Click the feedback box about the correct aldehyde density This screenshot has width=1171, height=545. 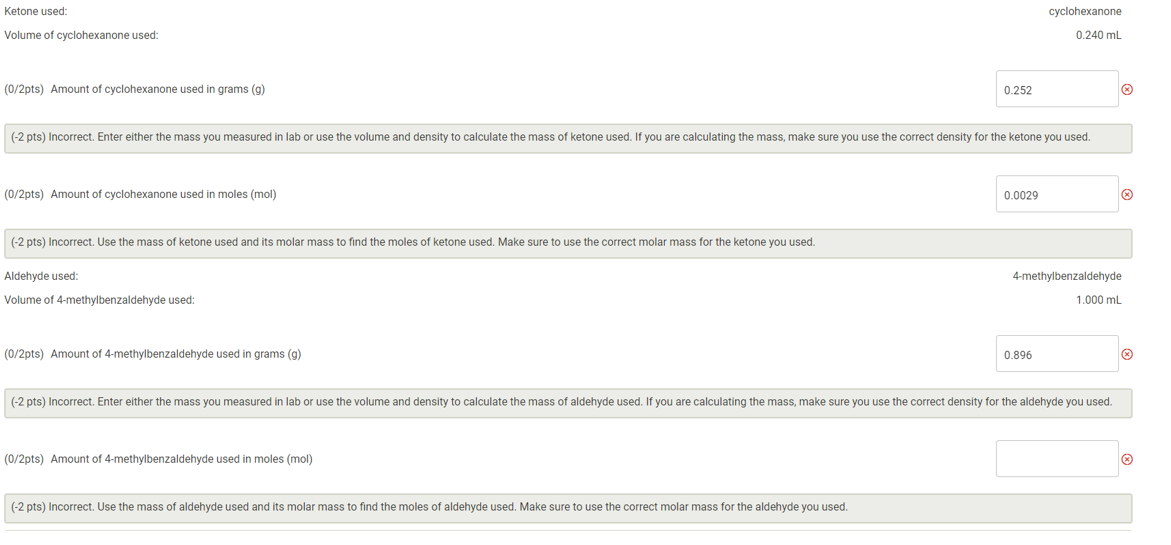tap(568, 402)
